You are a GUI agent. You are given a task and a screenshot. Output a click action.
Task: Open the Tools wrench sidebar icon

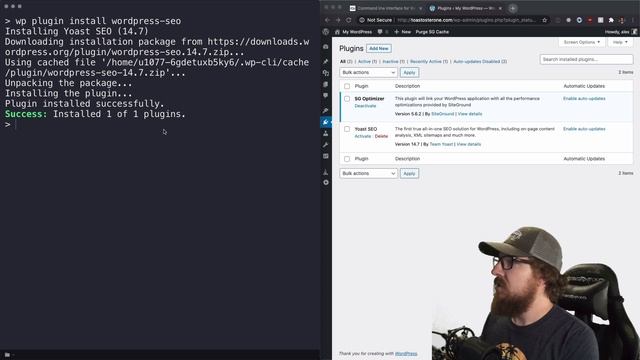[326, 145]
